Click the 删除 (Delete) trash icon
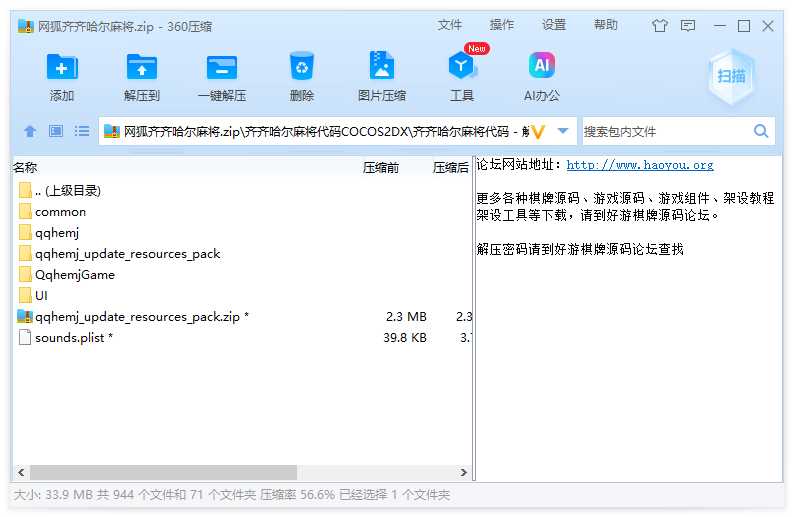The image size is (794, 517). (302, 66)
